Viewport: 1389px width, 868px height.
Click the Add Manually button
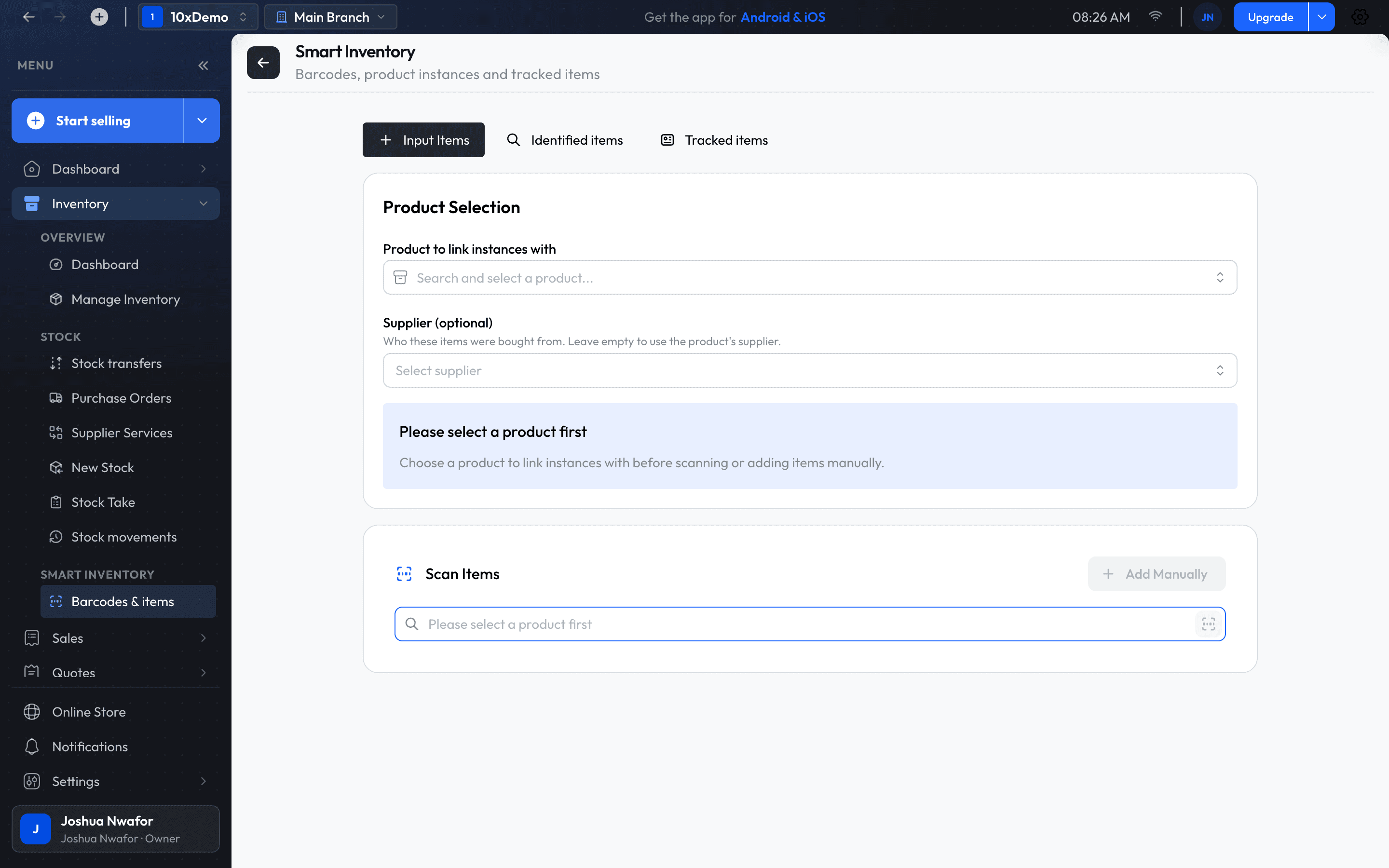pos(1157,573)
